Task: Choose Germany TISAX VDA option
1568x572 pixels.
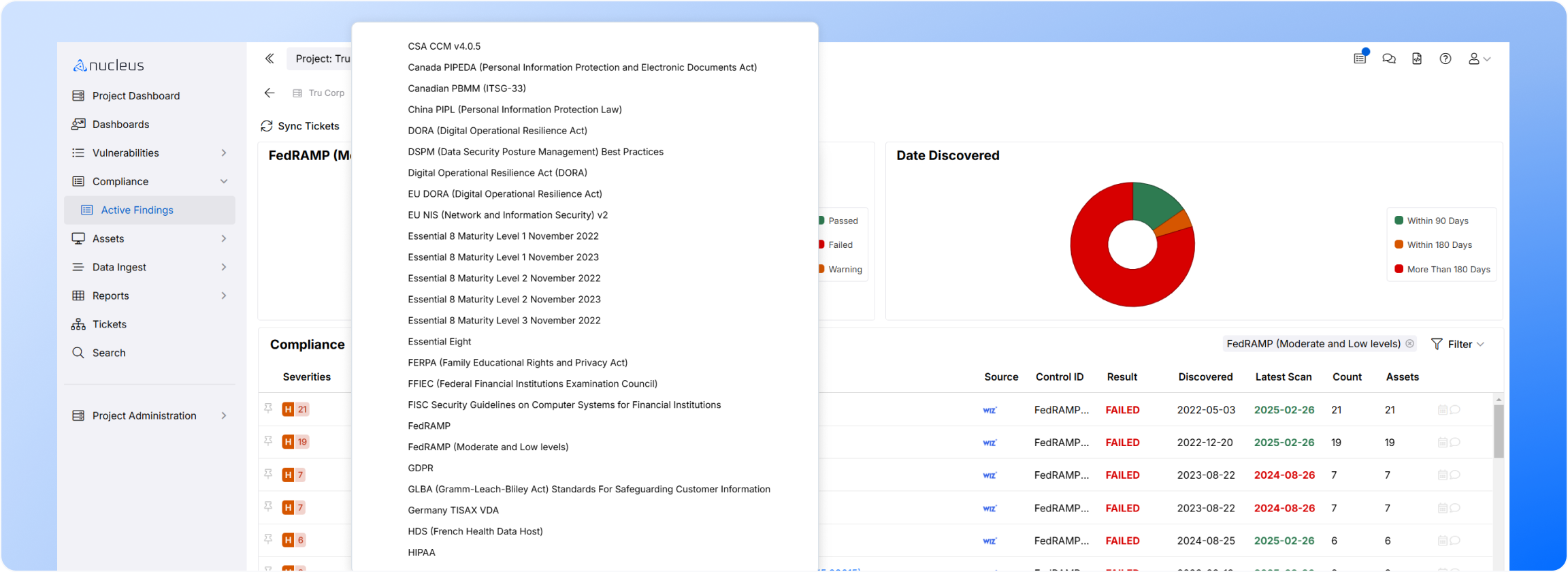Action: tap(453, 511)
